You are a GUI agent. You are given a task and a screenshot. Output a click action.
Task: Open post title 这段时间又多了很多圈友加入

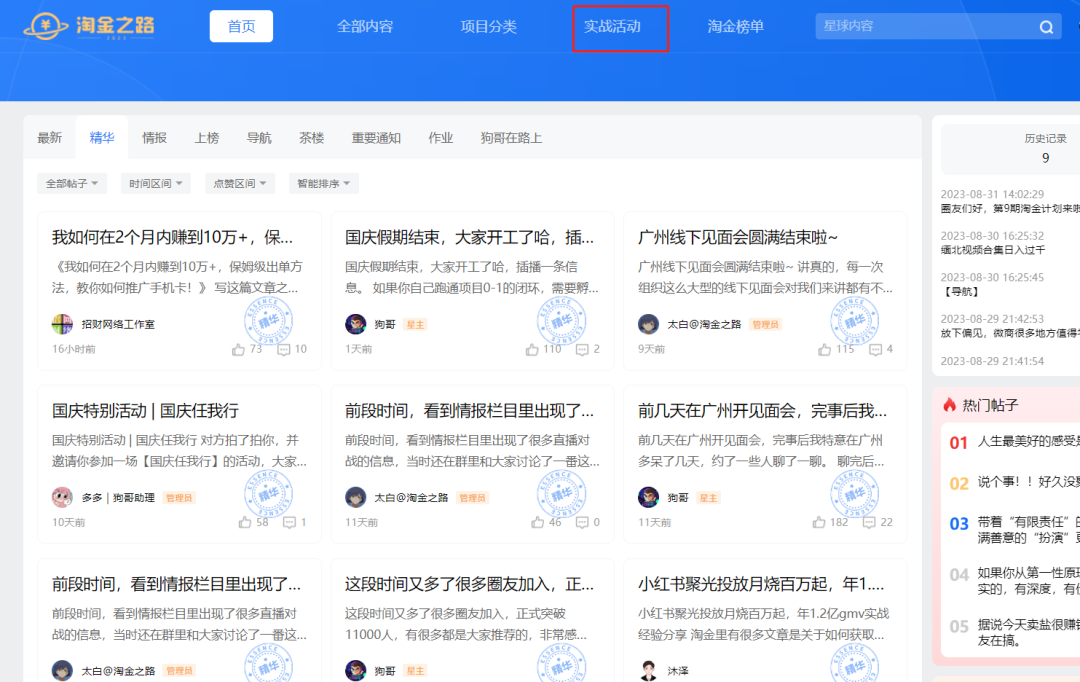pyautogui.click(x=469, y=584)
